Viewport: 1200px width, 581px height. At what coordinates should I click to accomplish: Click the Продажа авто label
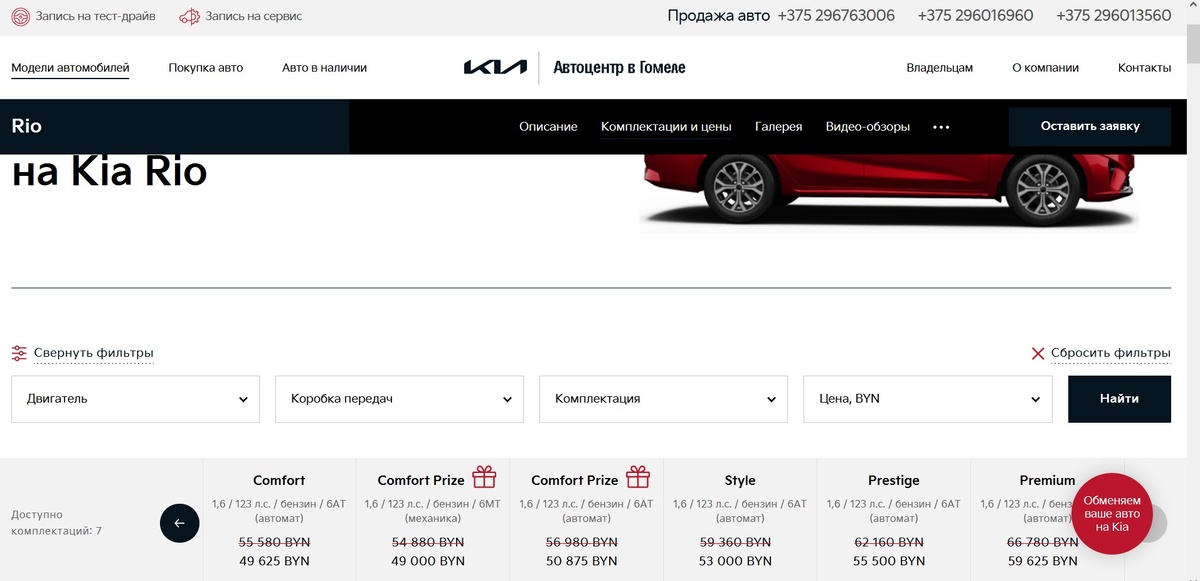718,16
